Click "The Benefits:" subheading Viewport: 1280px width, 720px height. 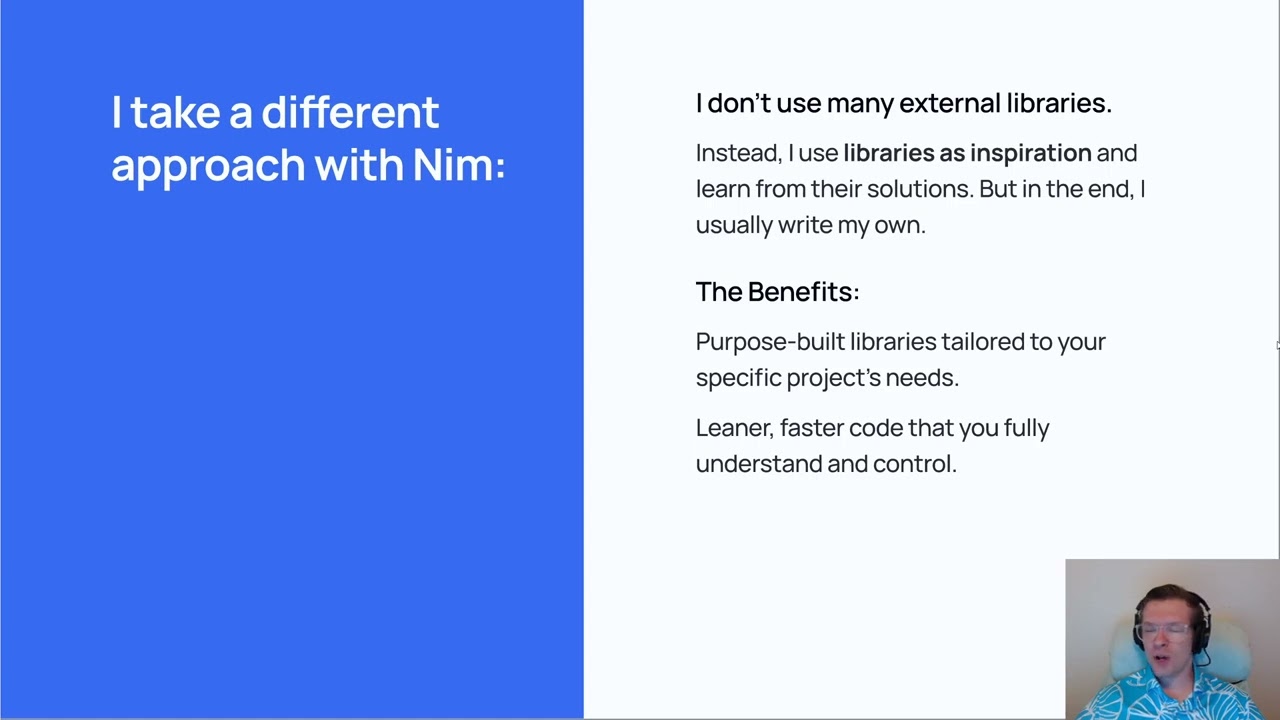777,292
